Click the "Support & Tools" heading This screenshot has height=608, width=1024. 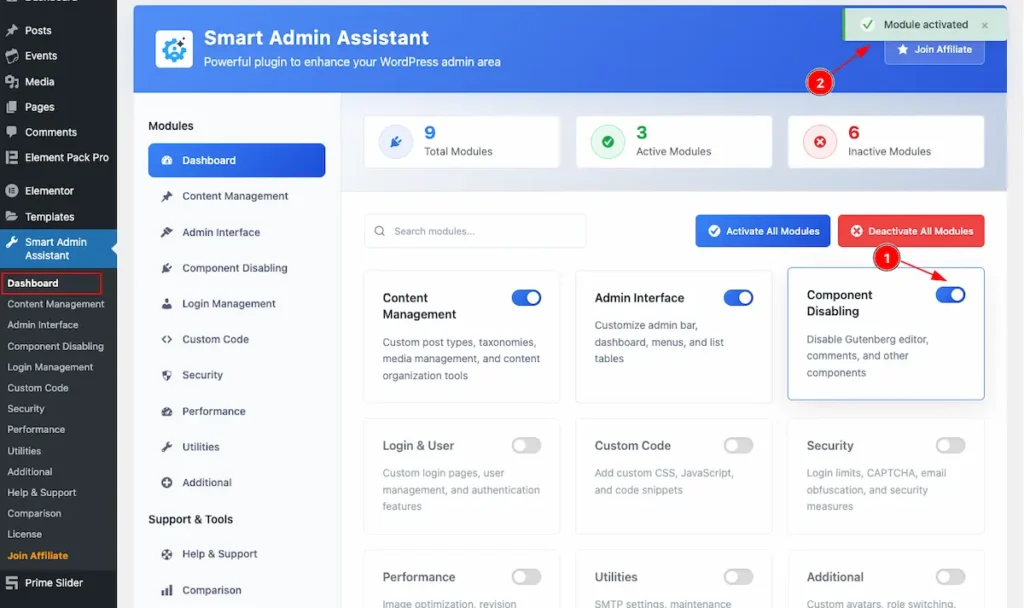pos(191,519)
